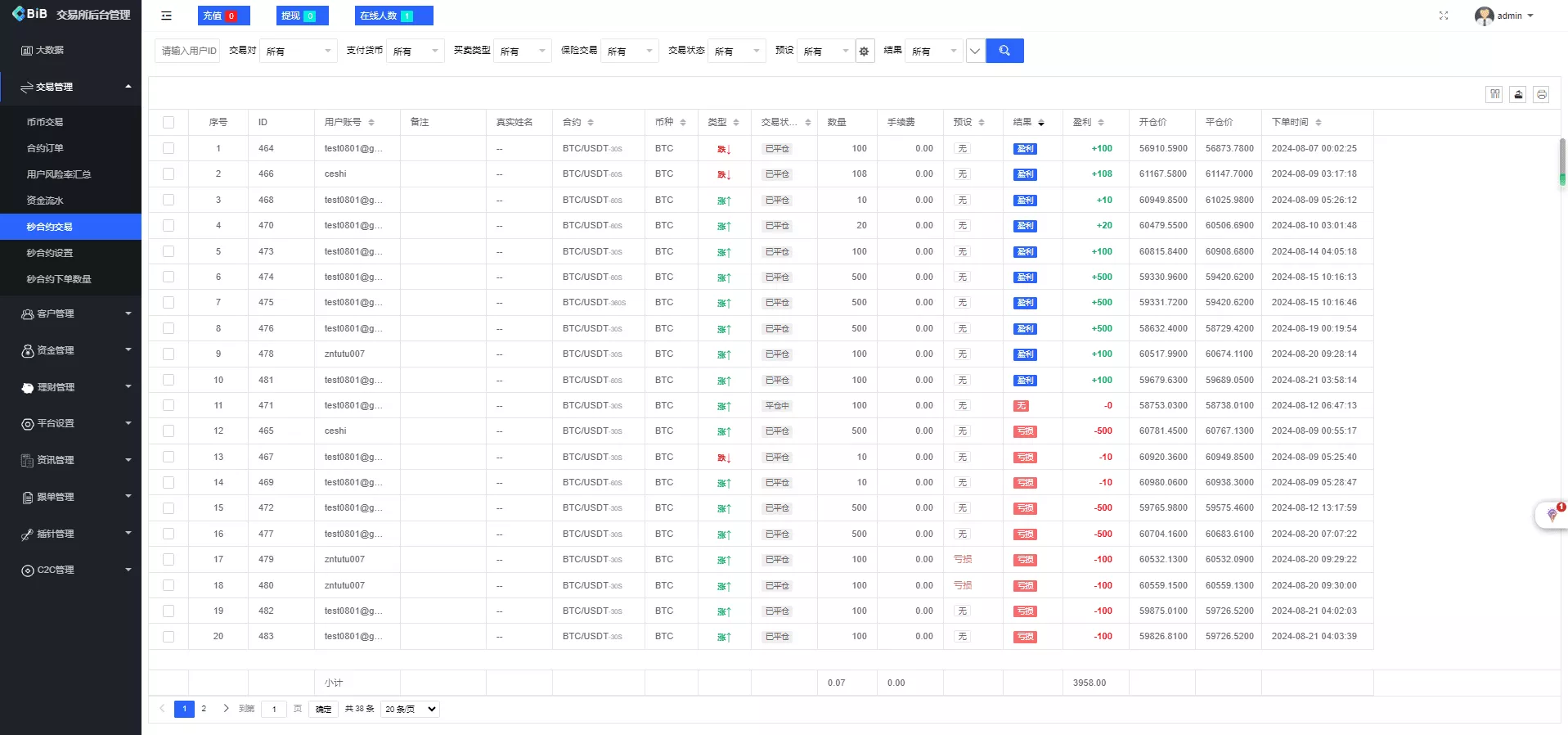Click the floating chat widget icon

1552,515
